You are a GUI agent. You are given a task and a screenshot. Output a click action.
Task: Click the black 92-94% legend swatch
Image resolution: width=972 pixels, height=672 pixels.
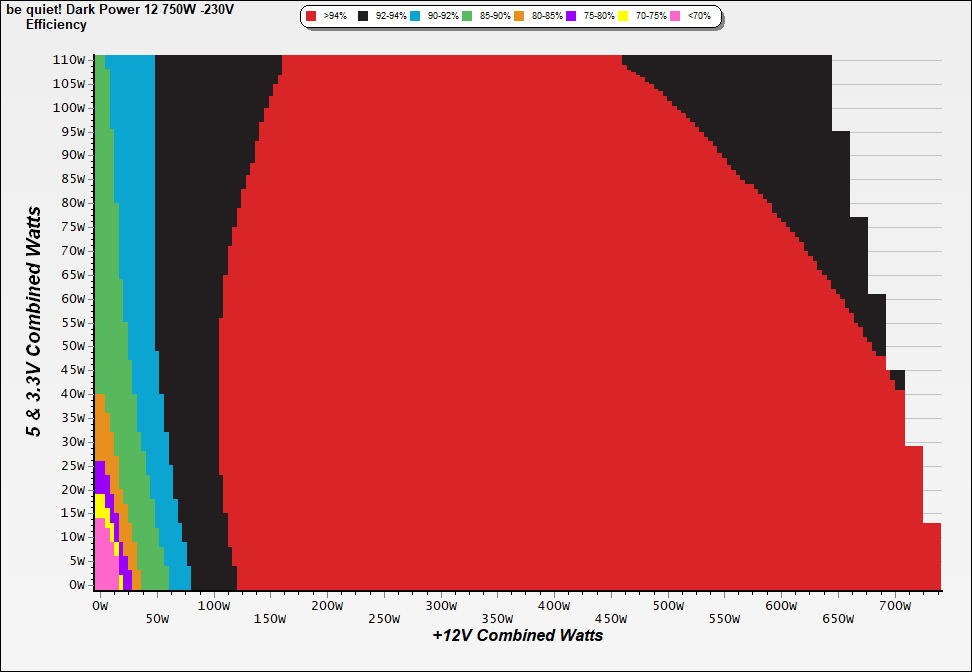pyautogui.click(x=363, y=16)
